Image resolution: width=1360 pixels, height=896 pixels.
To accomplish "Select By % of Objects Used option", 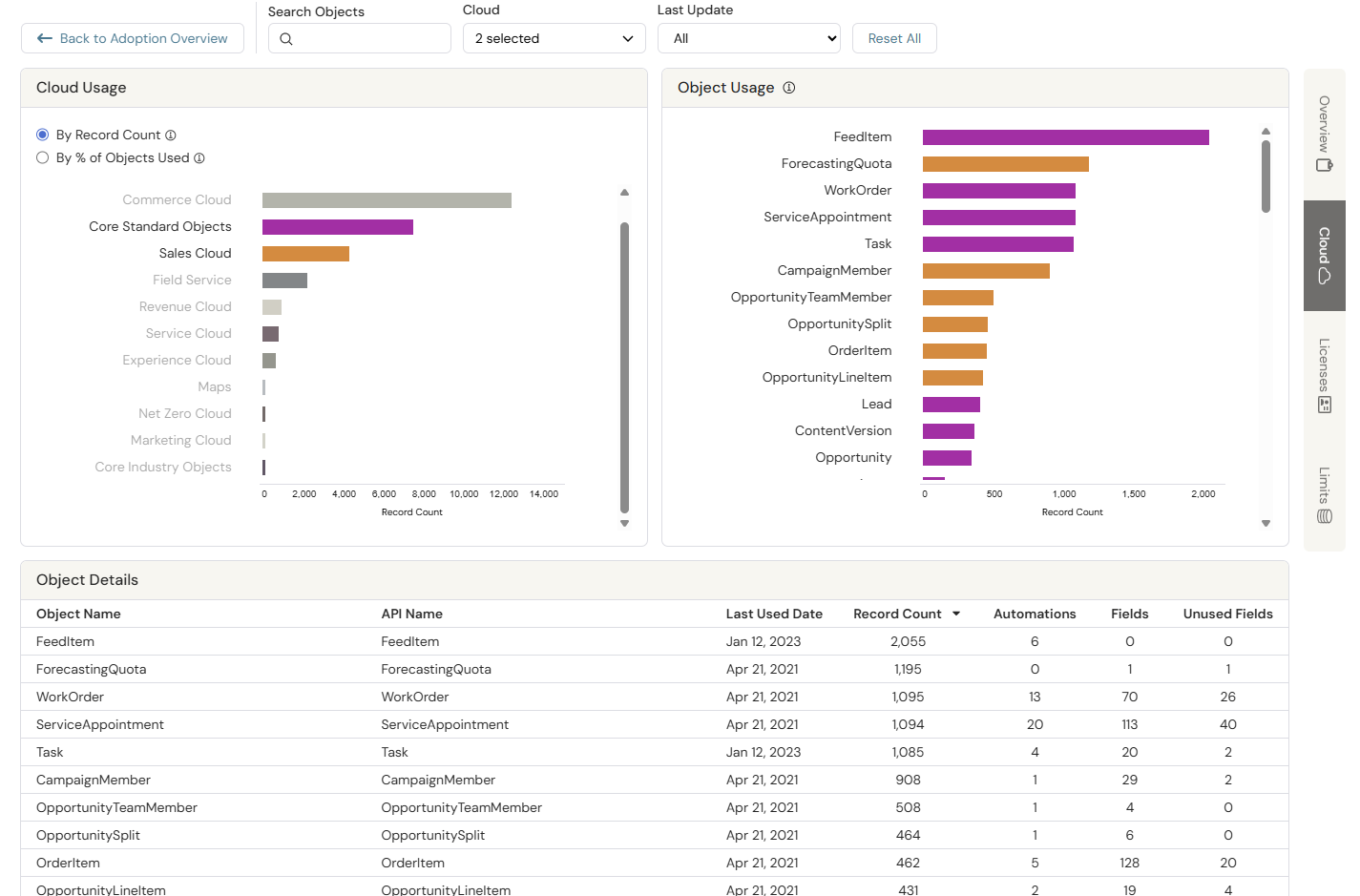I will (x=43, y=158).
